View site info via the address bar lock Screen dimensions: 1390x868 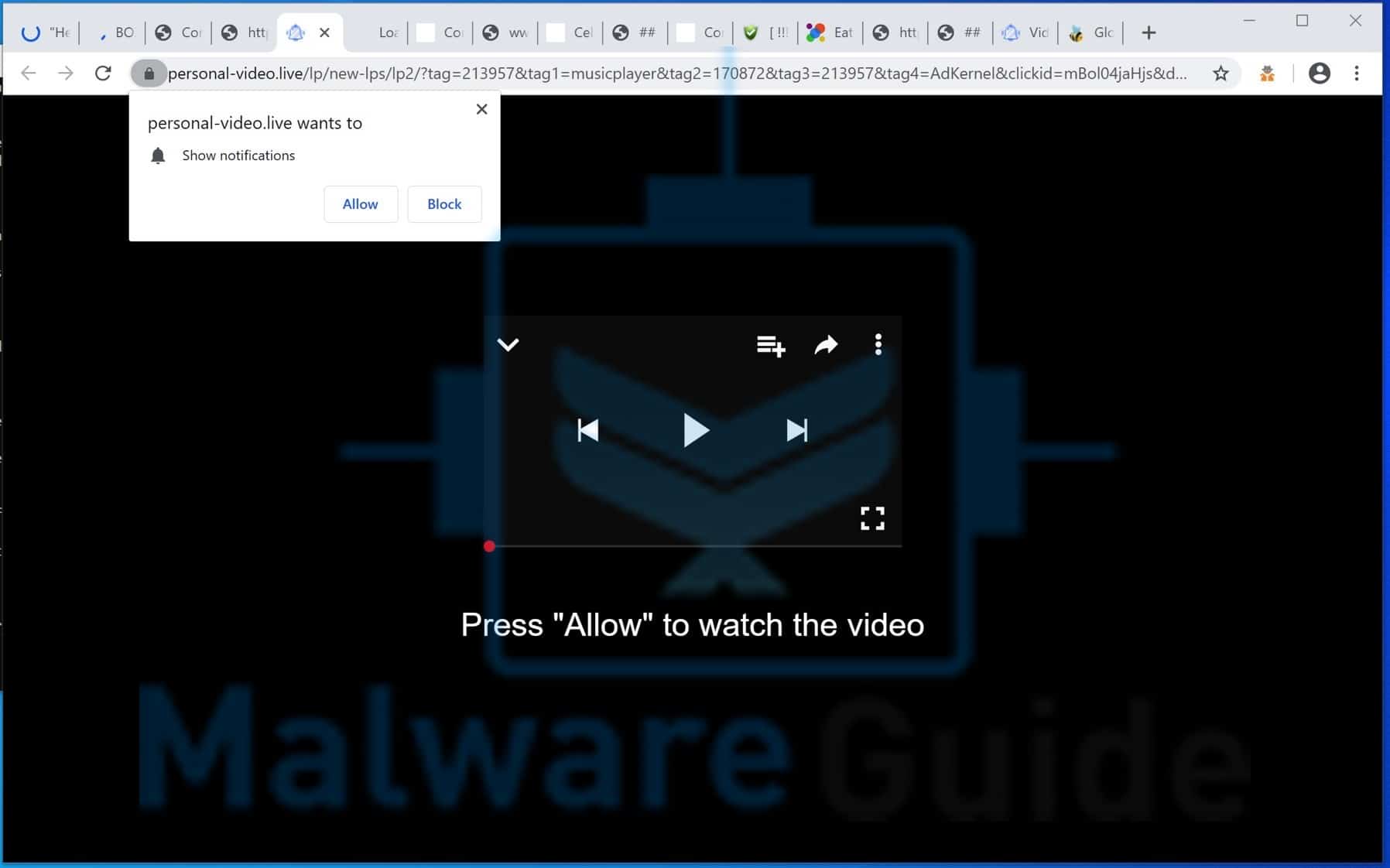(149, 73)
